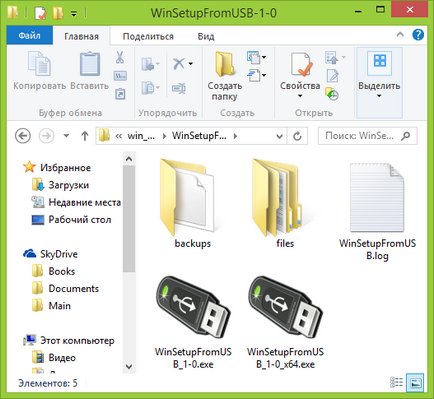Click New folder icon in quick access toolbar
434x399 pixels.
[x=58, y=13]
